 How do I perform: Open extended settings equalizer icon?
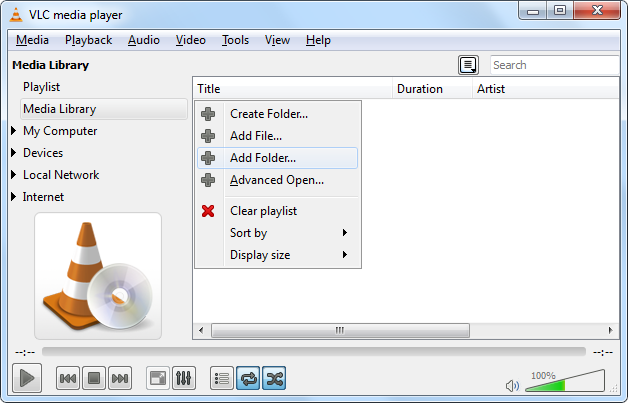[184, 378]
